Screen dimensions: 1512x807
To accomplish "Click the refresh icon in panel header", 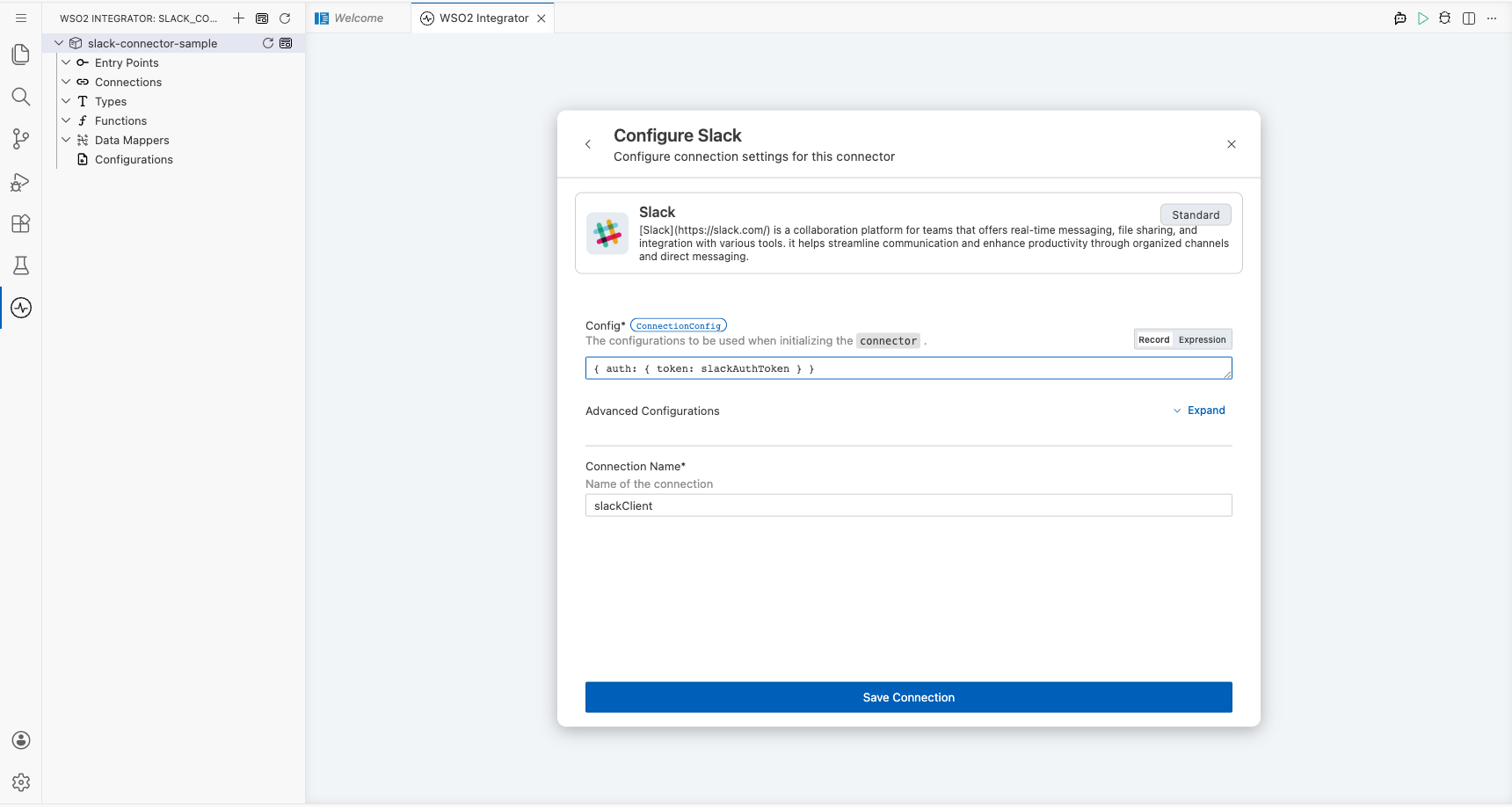I will tap(285, 18).
